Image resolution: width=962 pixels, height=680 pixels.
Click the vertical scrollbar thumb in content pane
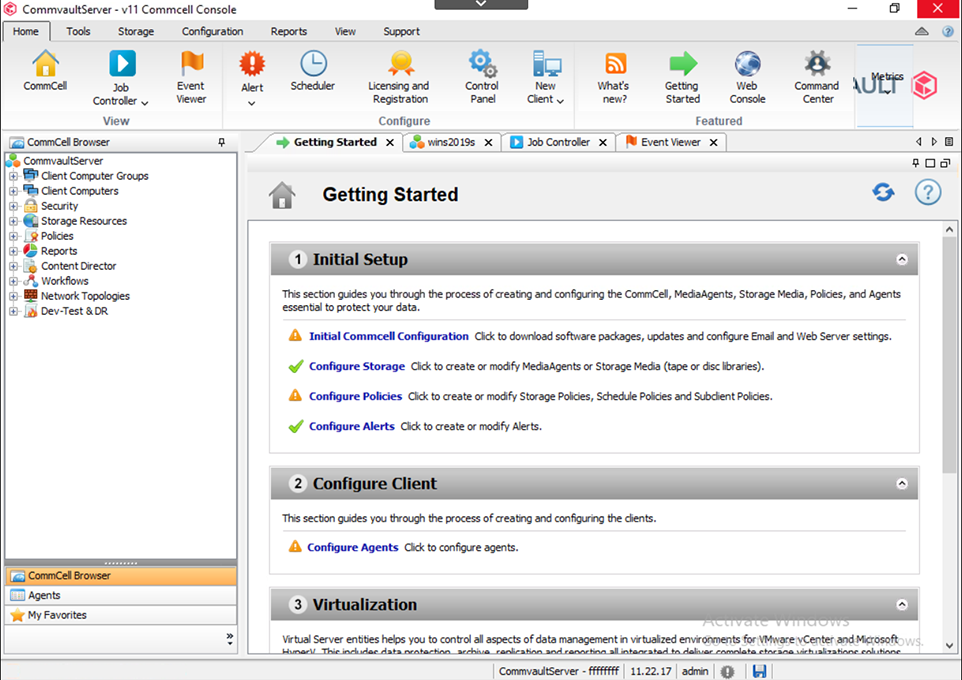pyautogui.click(x=949, y=356)
